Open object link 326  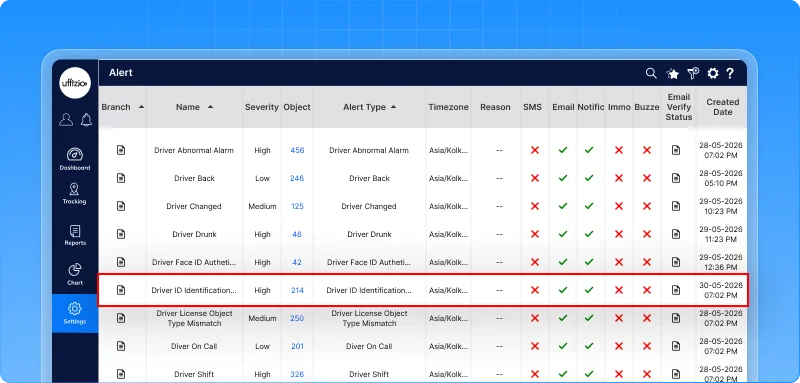(x=297, y=374)
